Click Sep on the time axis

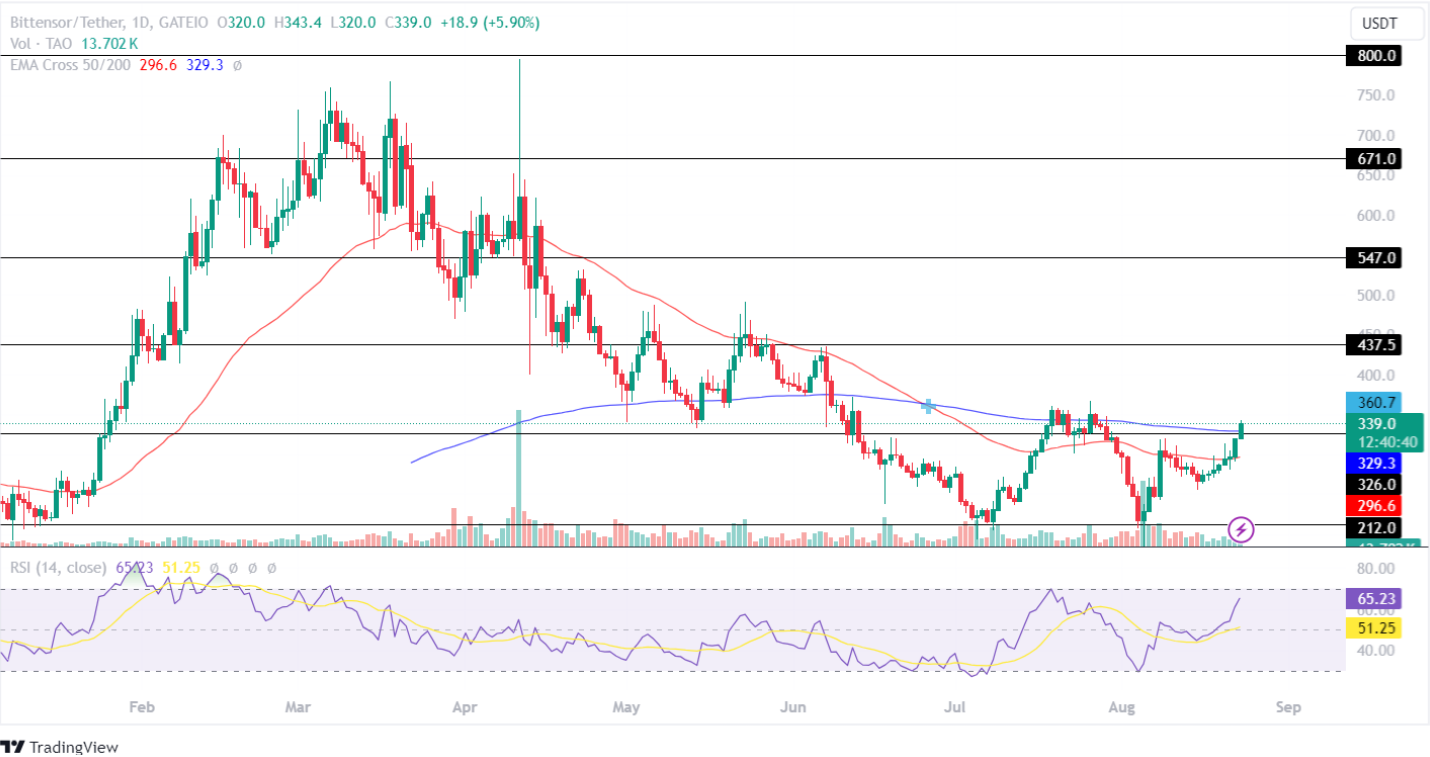(x=1288, y=708)
